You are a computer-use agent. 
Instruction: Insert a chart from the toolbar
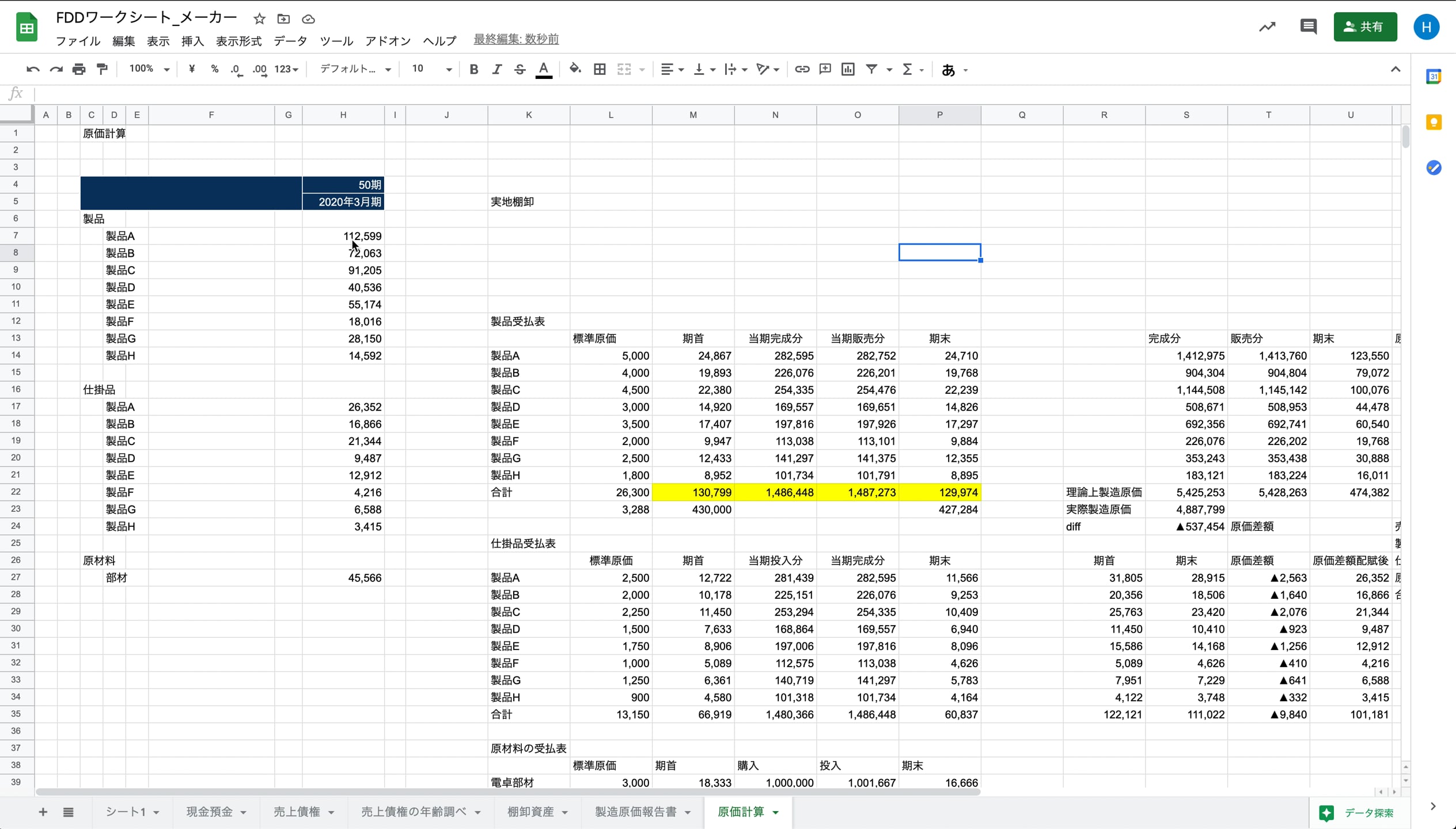pyautogui.click(x=848, y=69)
